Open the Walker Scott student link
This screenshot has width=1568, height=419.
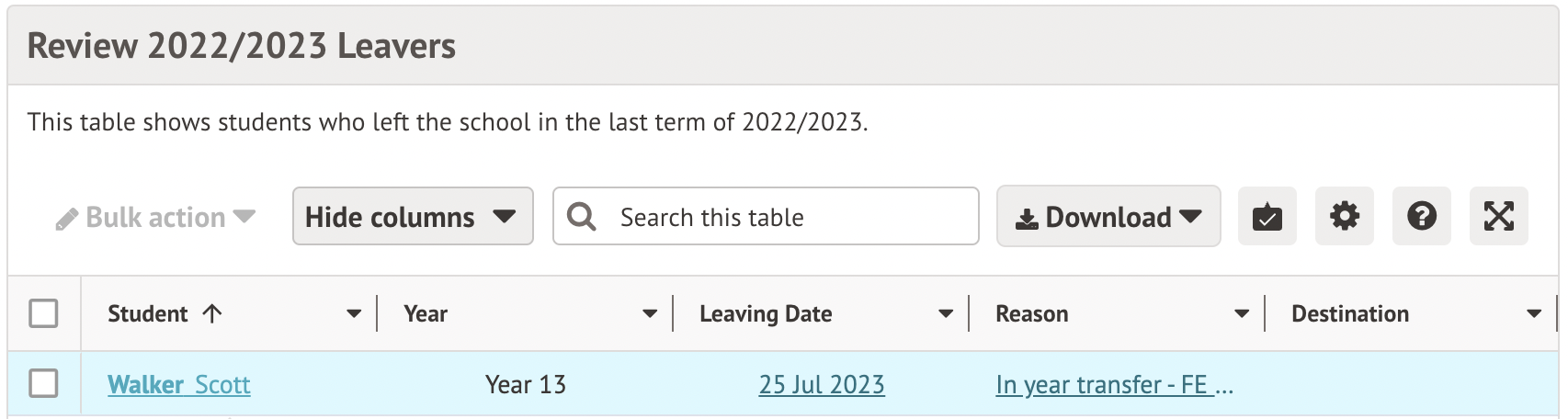pos(179,384)
